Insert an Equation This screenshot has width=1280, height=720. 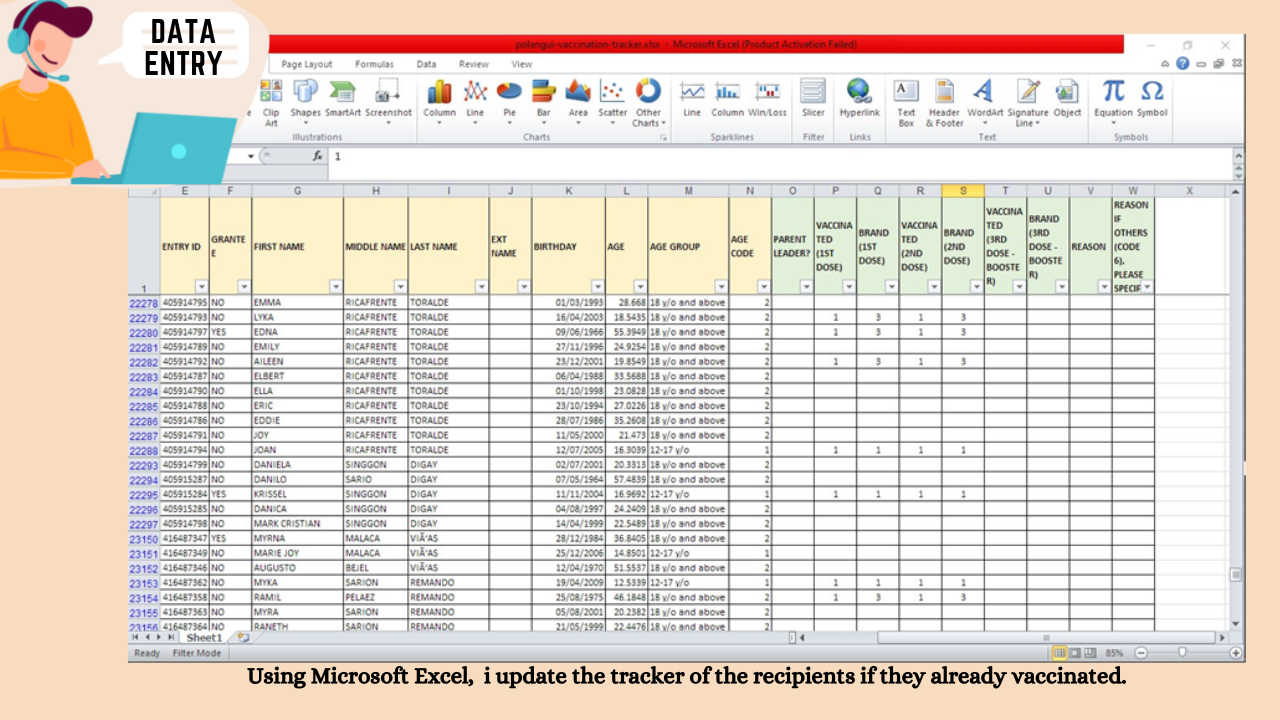tap(1113, 103)
